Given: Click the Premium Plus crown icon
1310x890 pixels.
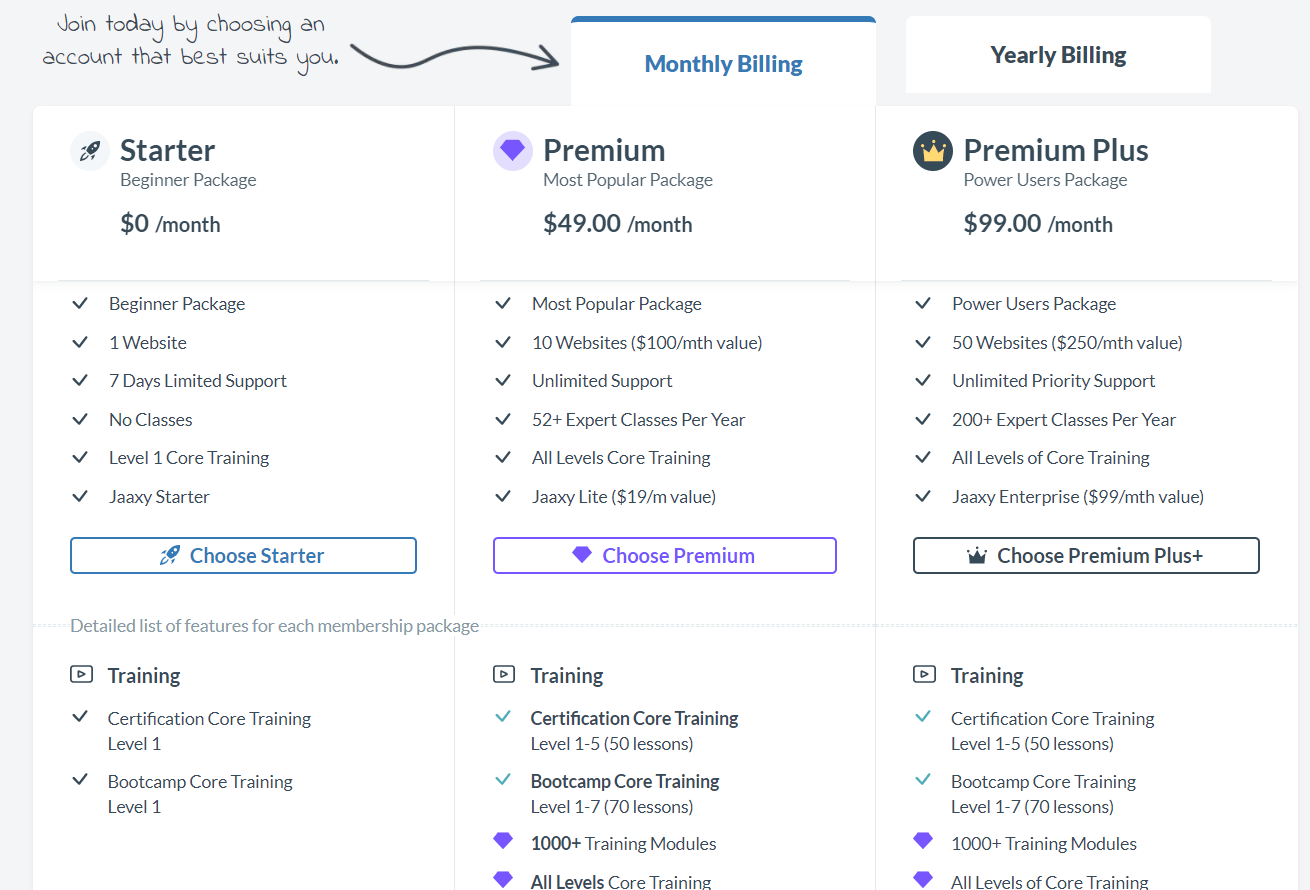Looking at the screenshot, I should click(x=933, y=151).
